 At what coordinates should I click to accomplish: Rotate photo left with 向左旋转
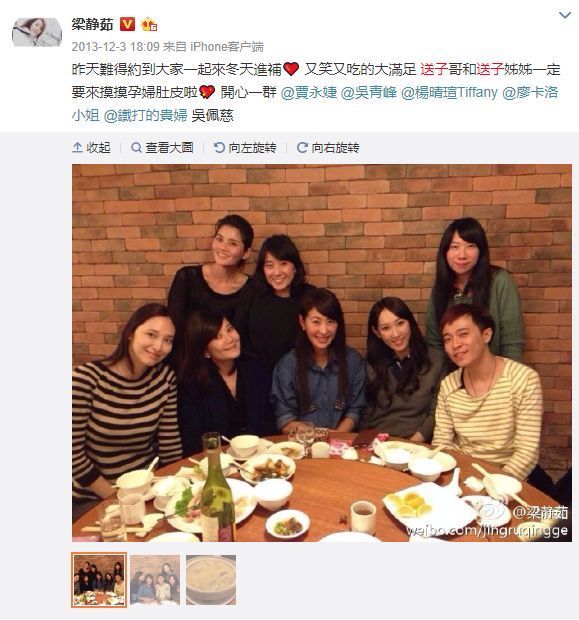(x=245, y=148)
